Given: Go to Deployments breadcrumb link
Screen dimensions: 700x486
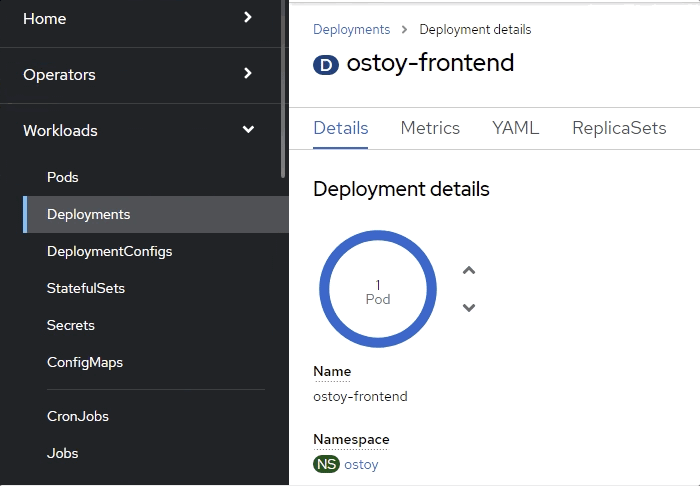Looking at the screenshot, I should point(351,30).
